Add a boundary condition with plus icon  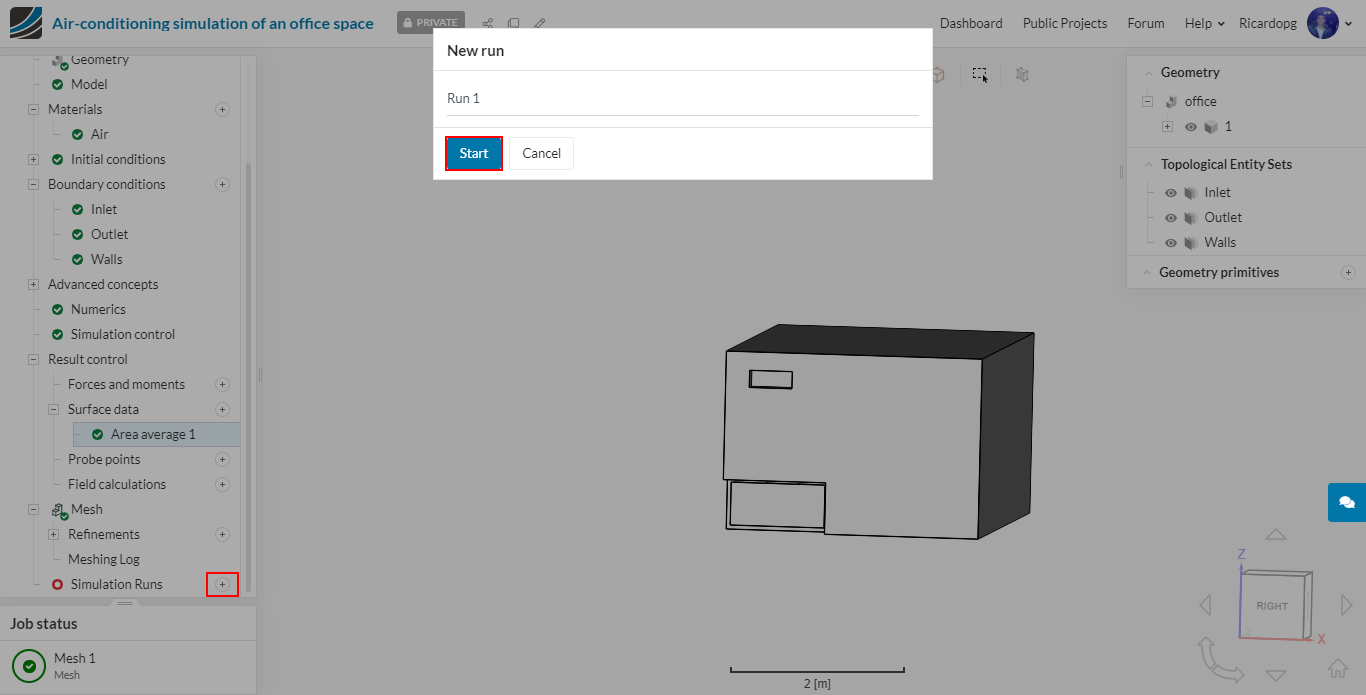coord(222,184)
